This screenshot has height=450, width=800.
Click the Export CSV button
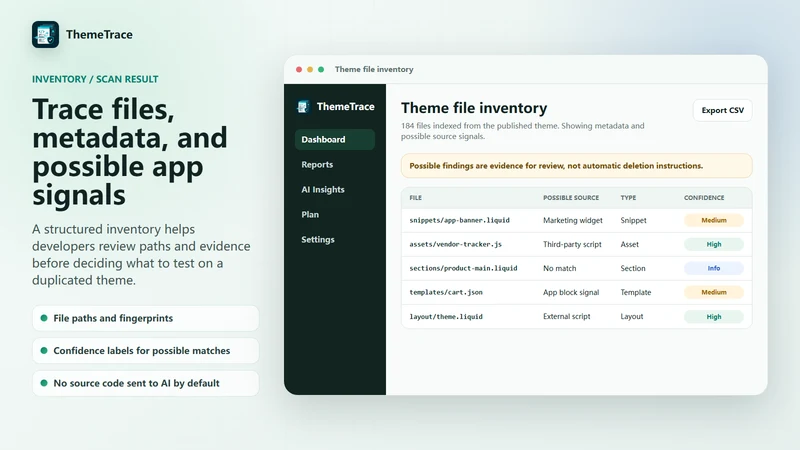coord(722,110)
